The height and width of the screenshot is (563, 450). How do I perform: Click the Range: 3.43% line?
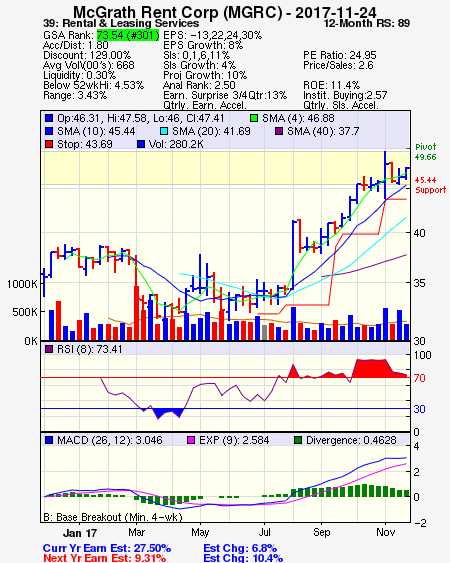(75, 96)
